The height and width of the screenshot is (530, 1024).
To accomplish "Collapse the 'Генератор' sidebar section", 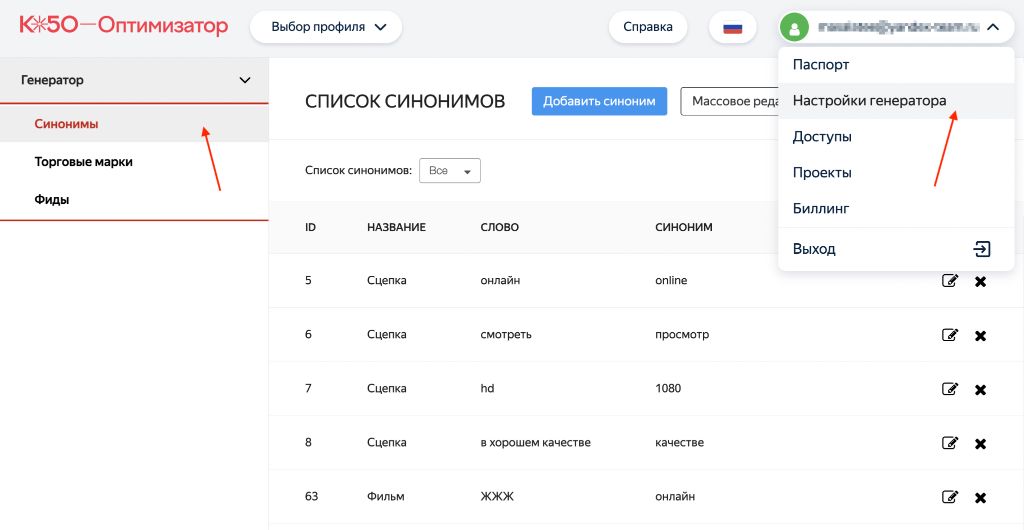I will 245,80.
